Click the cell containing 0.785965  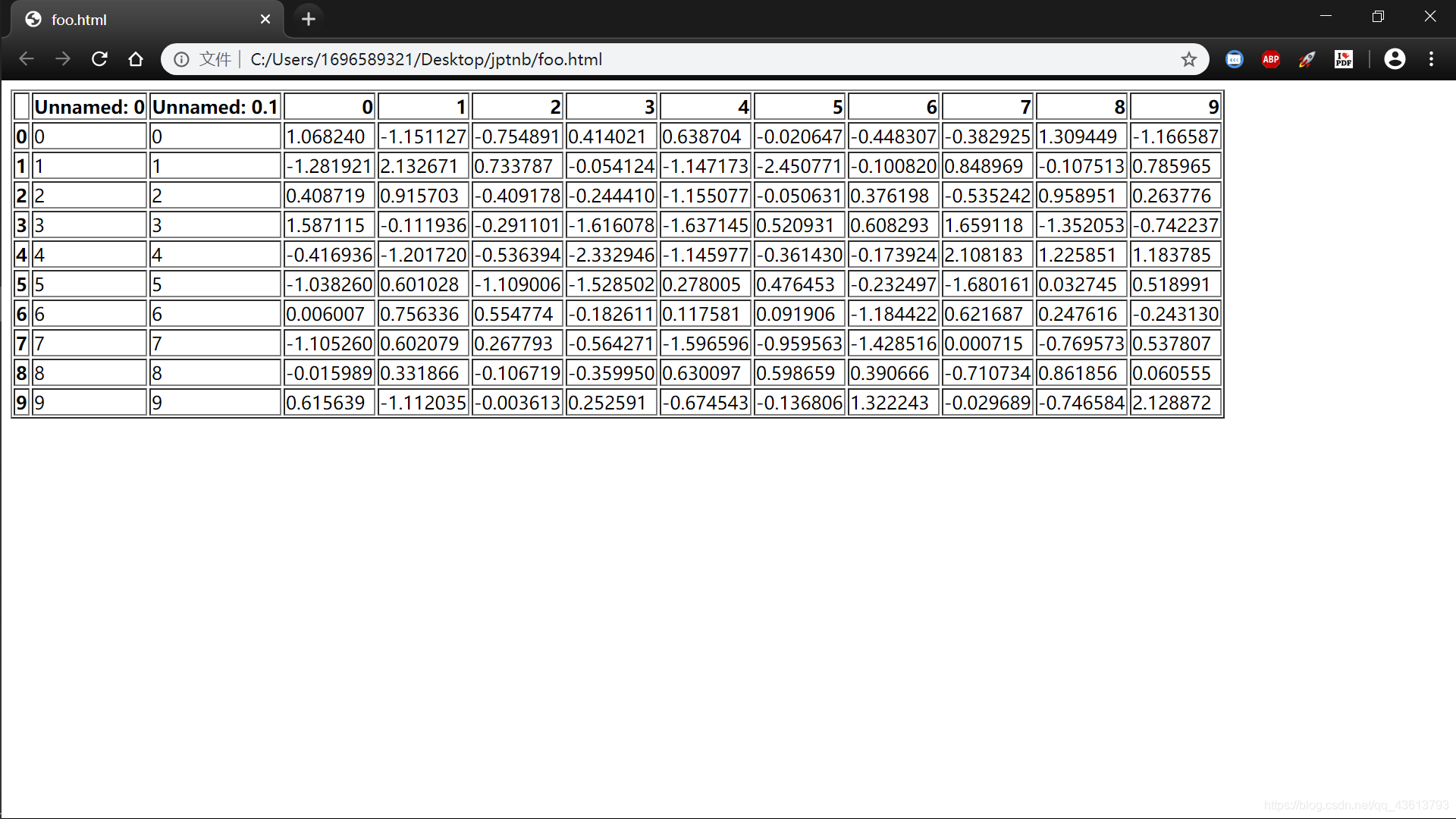(1175, 166)
